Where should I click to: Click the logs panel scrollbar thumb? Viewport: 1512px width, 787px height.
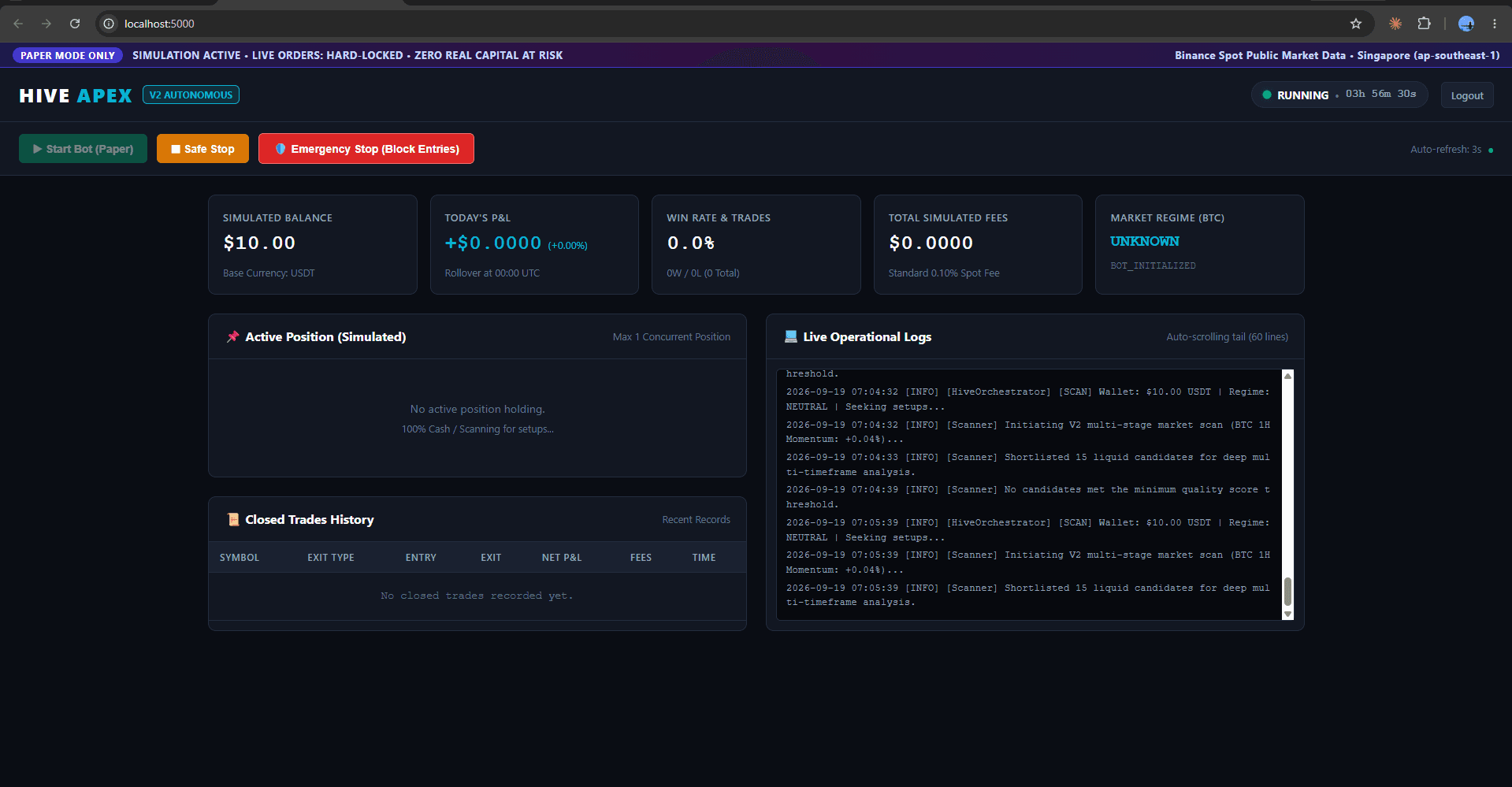(x=1288, y=592)
